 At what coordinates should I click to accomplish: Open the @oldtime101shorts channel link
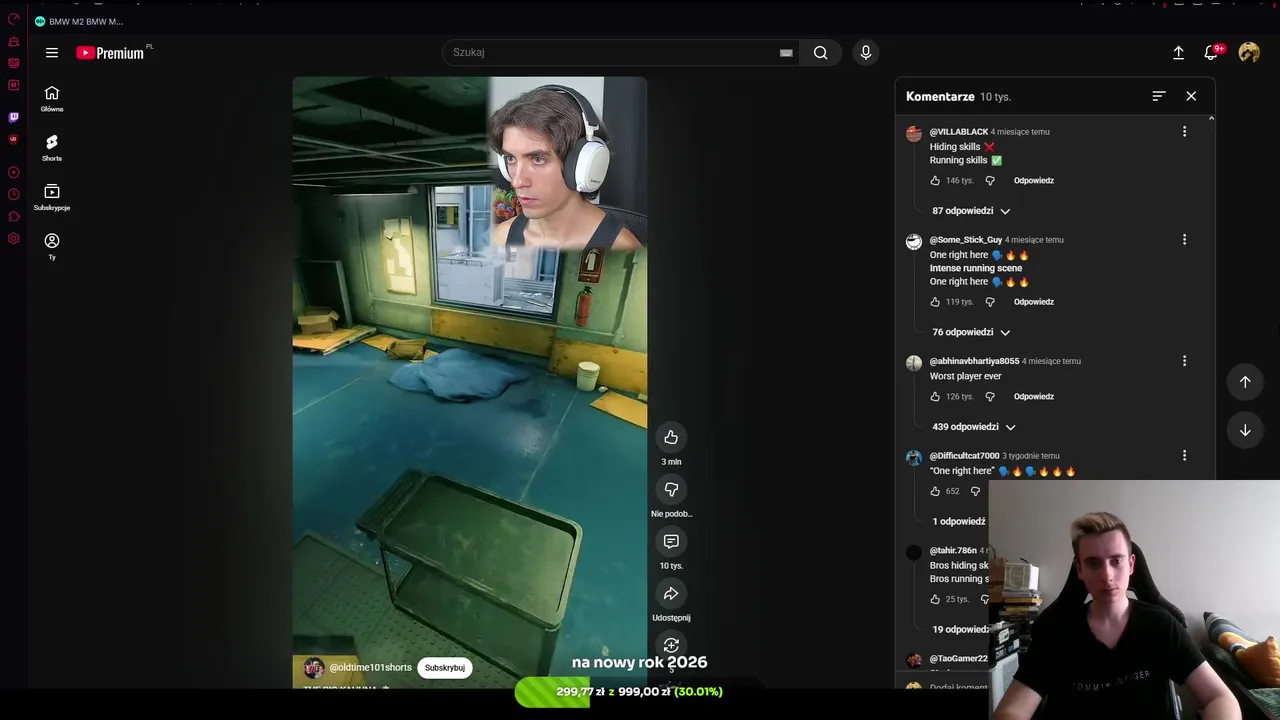tap(371, 668)
